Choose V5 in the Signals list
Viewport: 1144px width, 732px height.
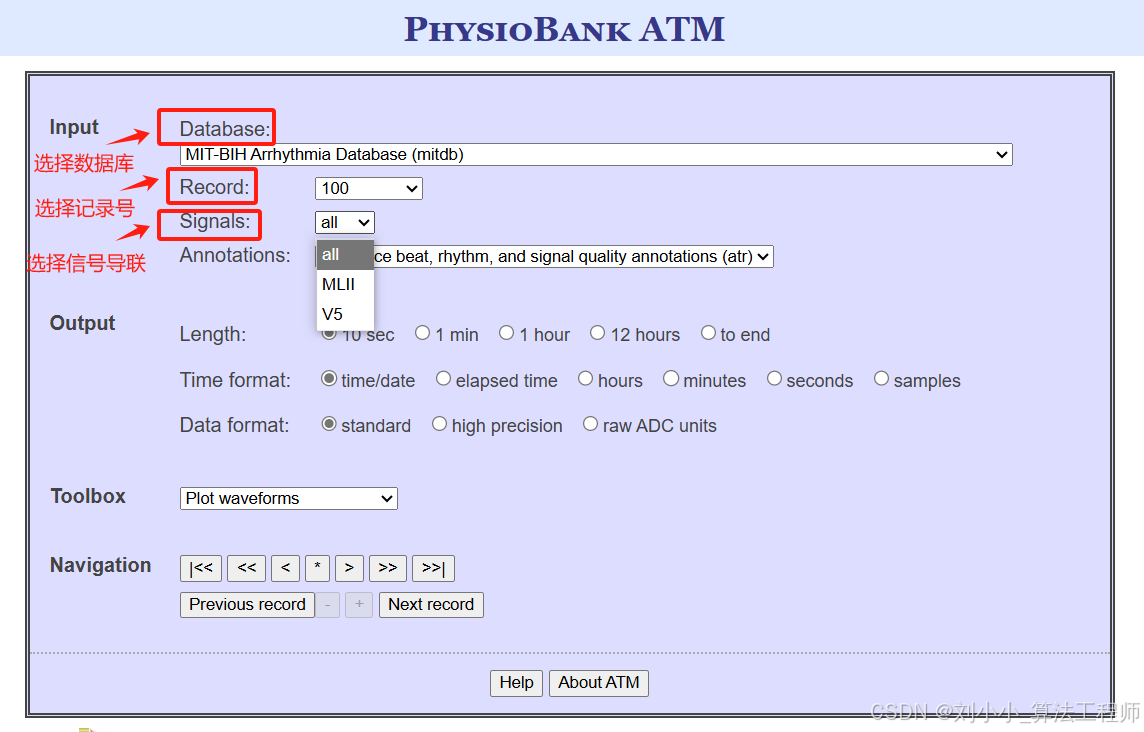tap(345, 315)
